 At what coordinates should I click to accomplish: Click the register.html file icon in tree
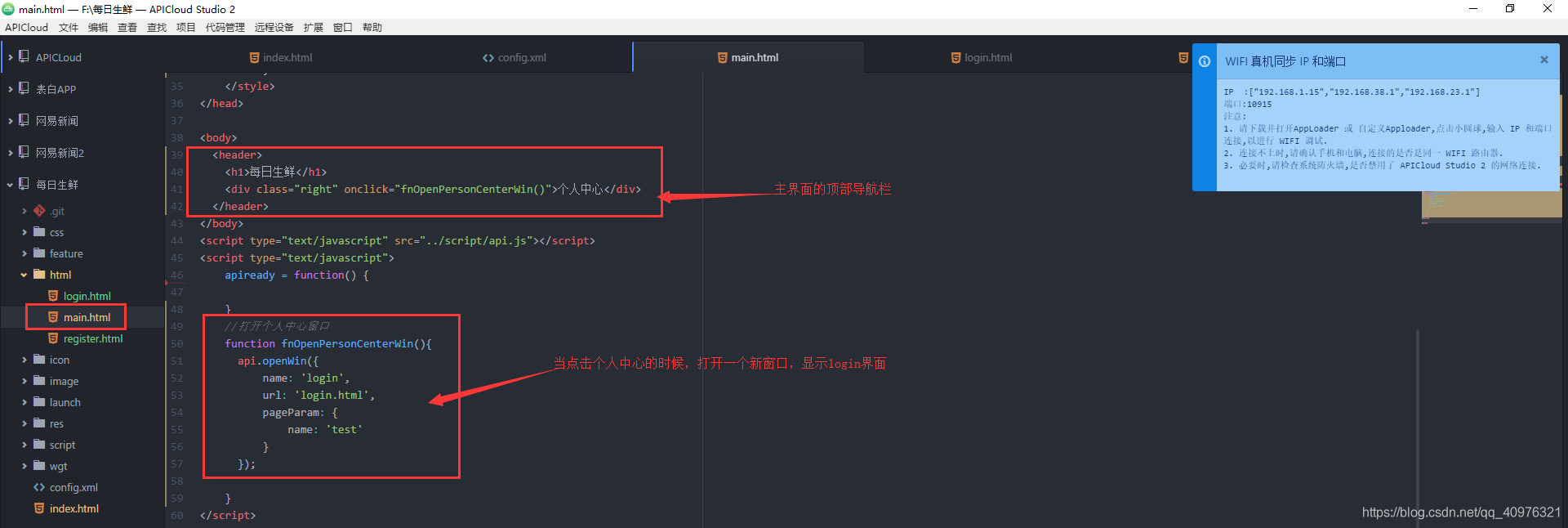53,338
